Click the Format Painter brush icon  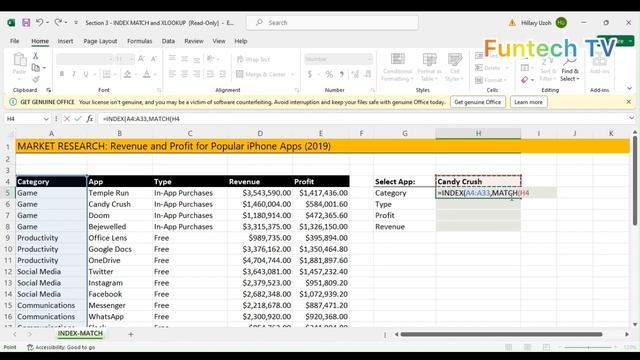pos(36,79)
